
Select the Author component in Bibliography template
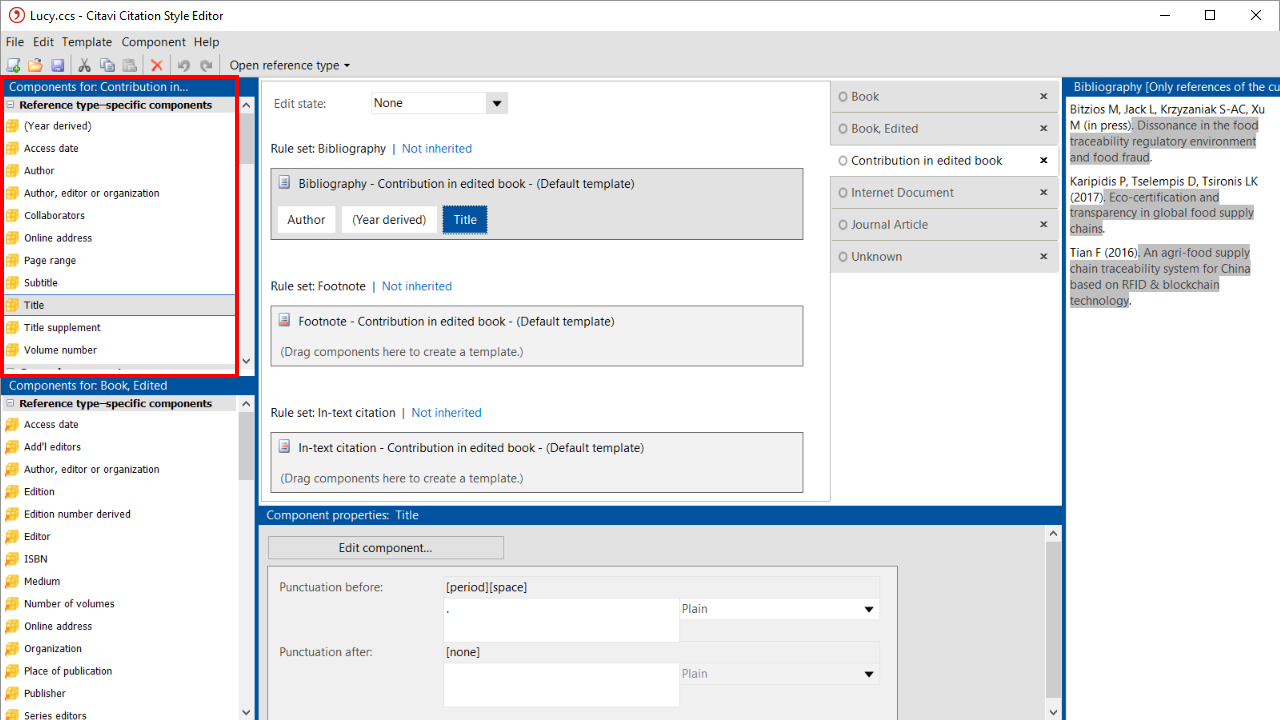coord(306,220)
